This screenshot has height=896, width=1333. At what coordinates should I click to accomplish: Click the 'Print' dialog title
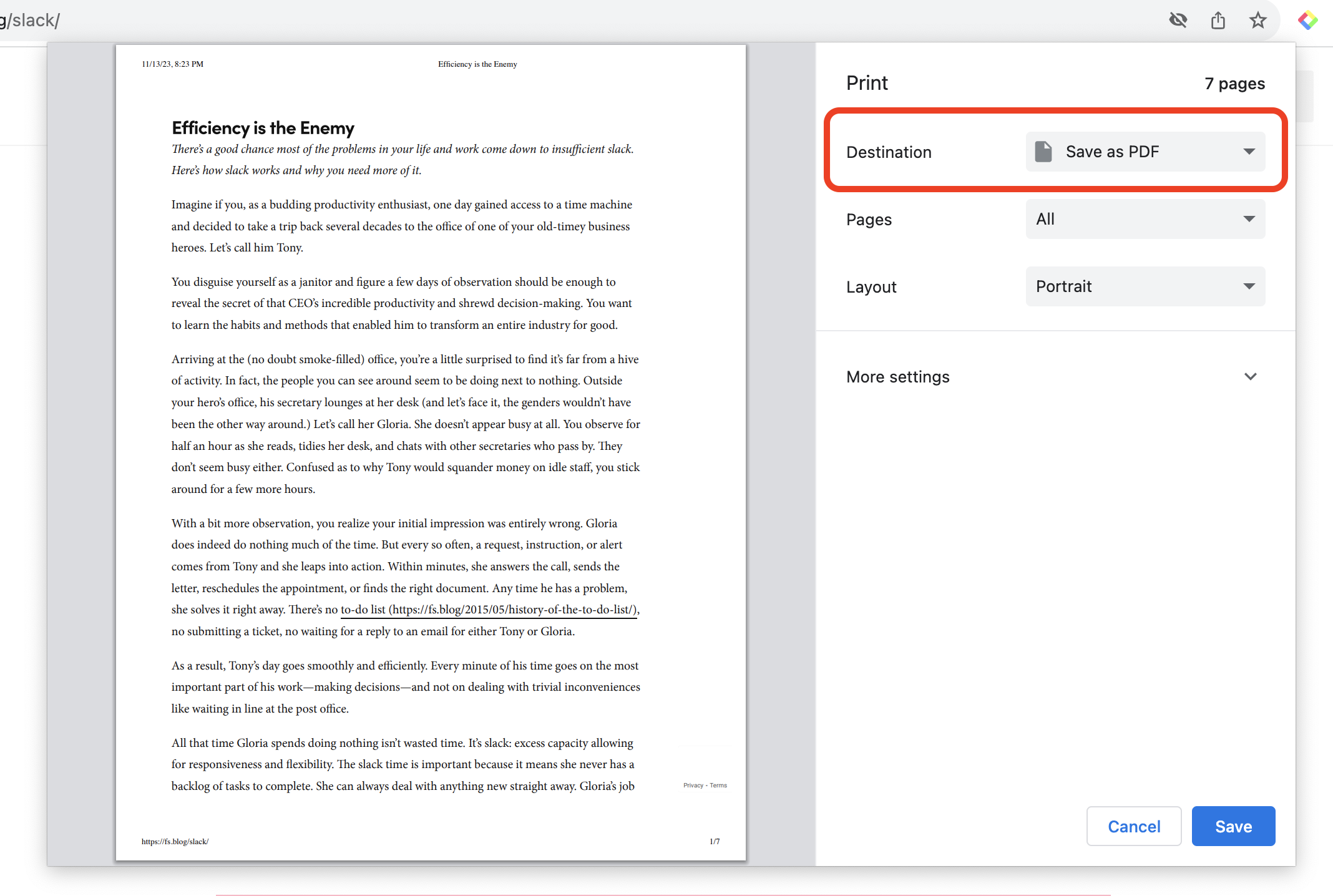point(867,83)
